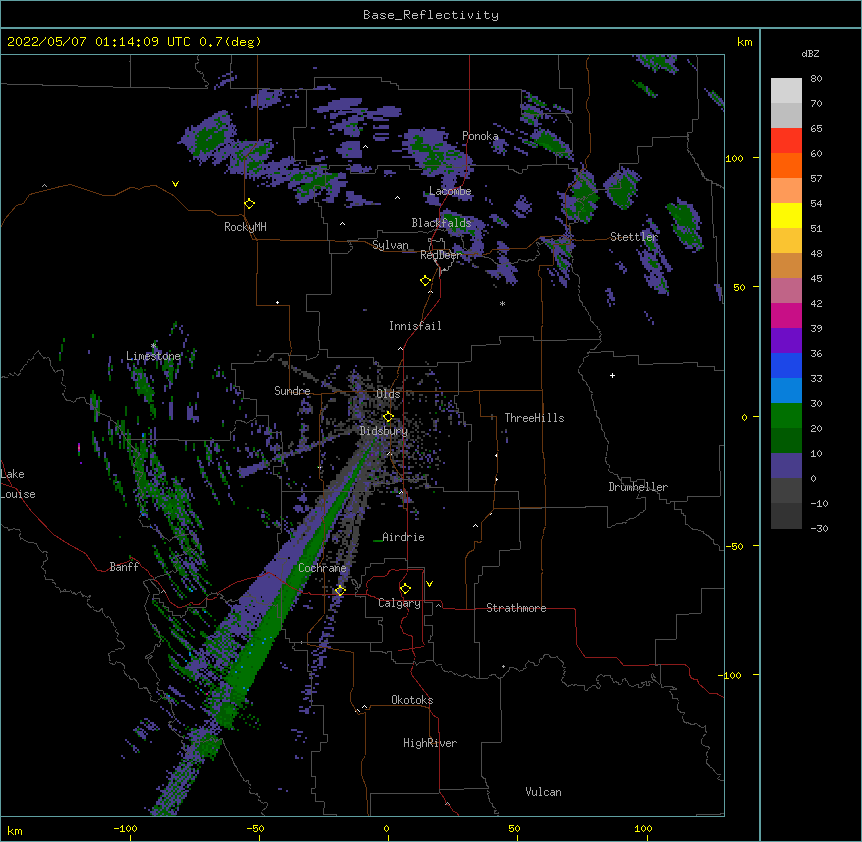
Task: Click the -30 value on the dBZ scale
Action: coord(819,529)
